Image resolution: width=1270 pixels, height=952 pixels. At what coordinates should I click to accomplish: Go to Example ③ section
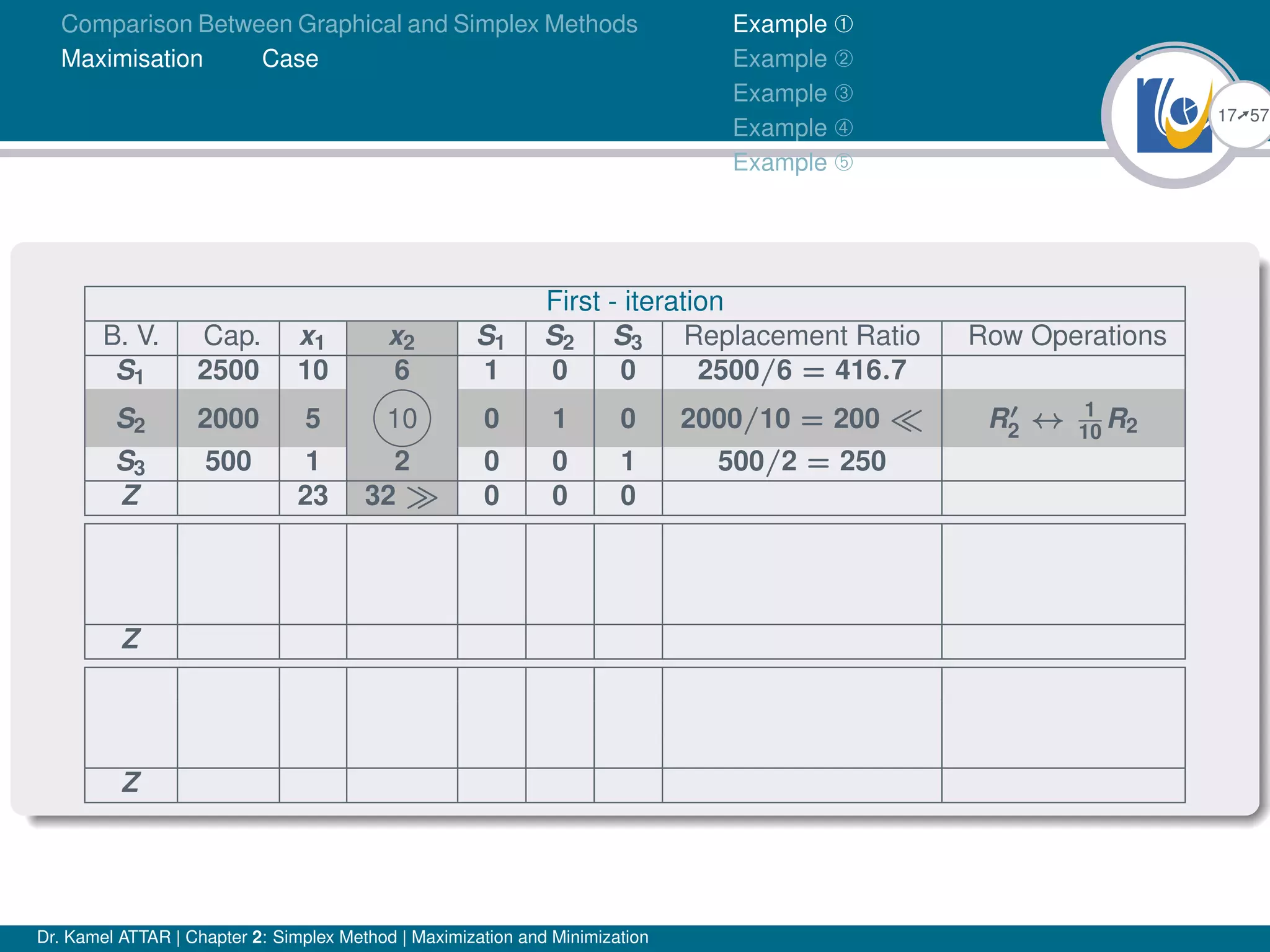[792, 94]
